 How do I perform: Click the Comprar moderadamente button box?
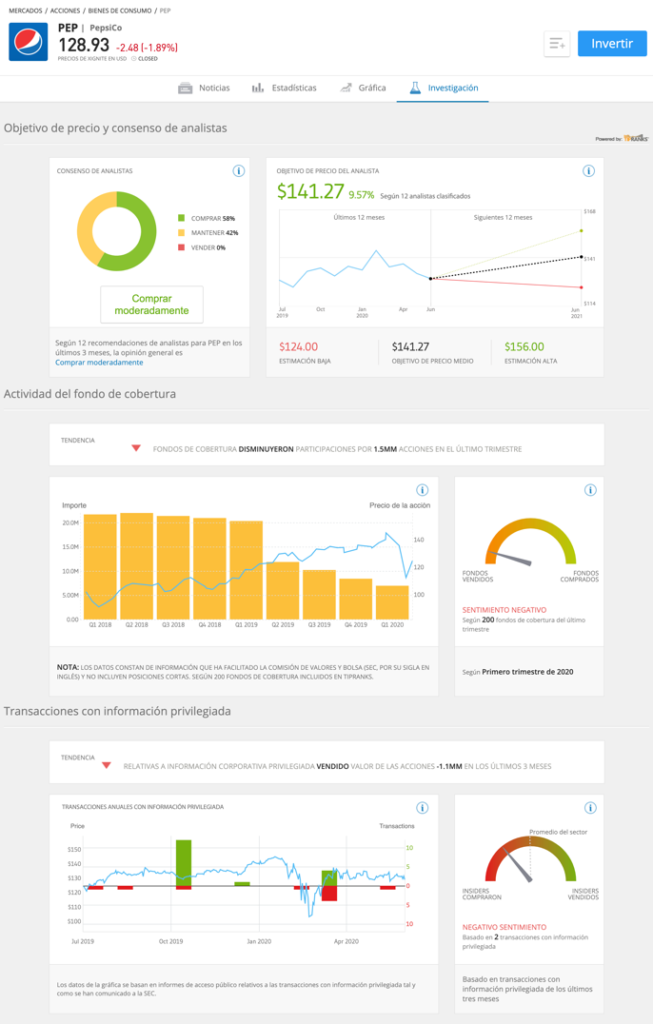[151, 304]
